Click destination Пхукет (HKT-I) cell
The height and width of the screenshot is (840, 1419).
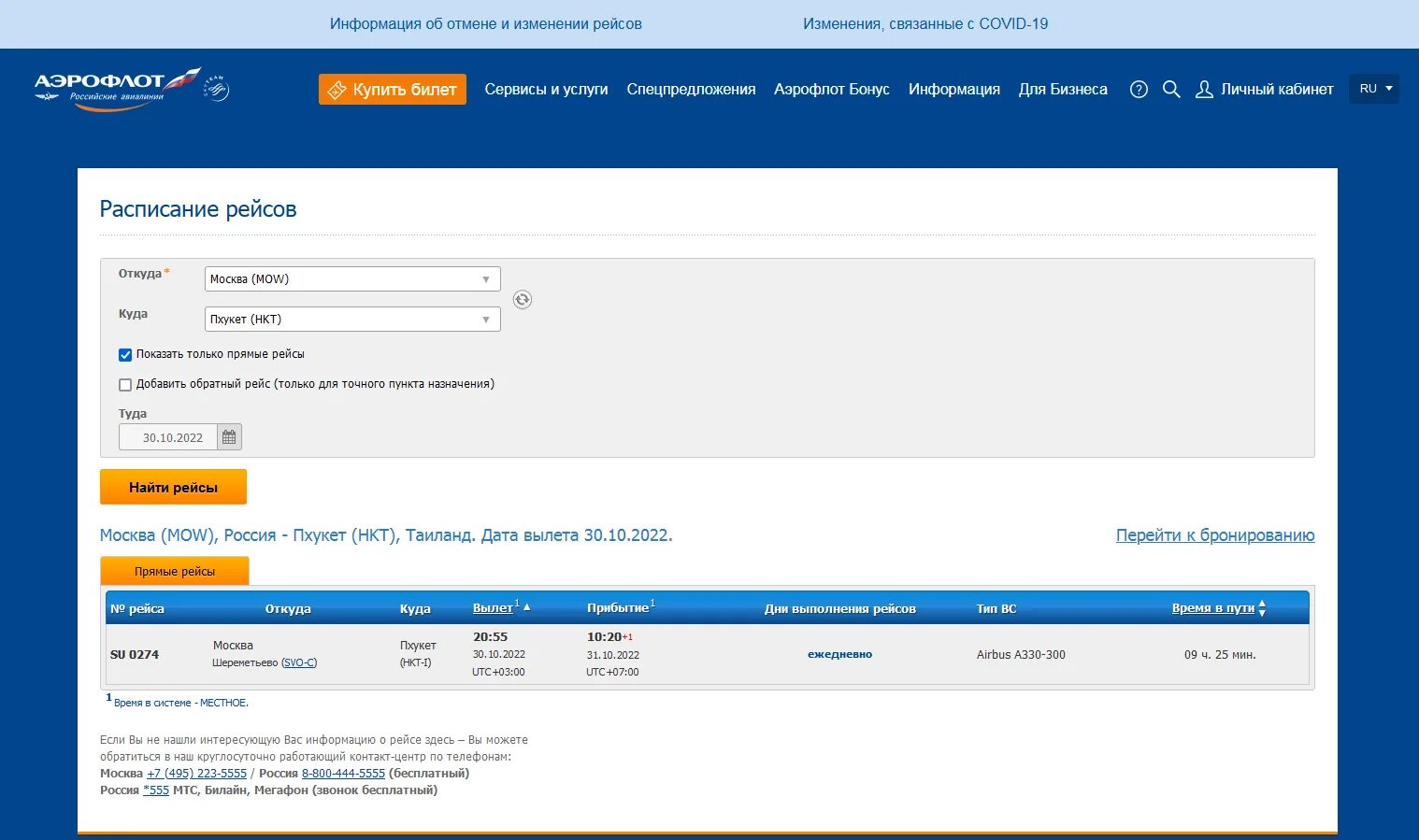[418, 654]
